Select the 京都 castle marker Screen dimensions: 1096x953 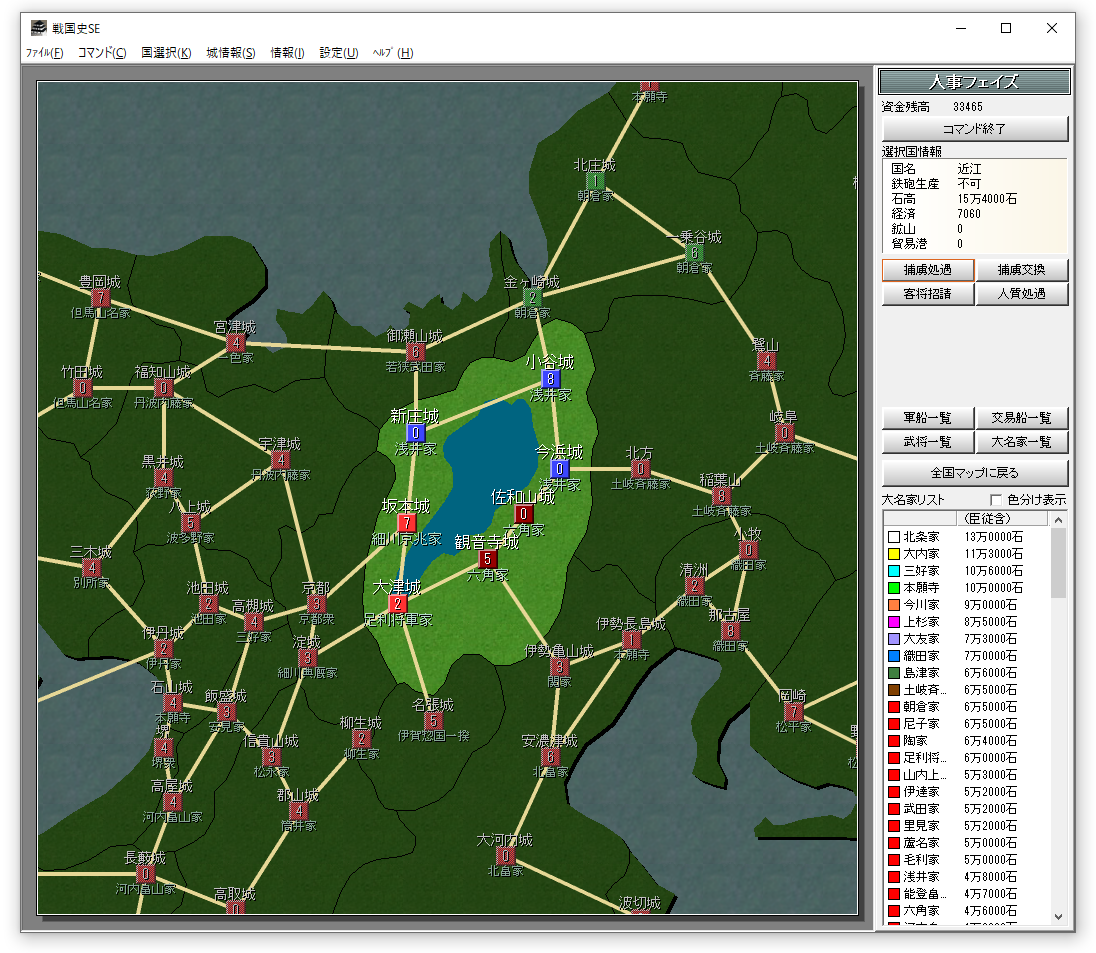316,604
